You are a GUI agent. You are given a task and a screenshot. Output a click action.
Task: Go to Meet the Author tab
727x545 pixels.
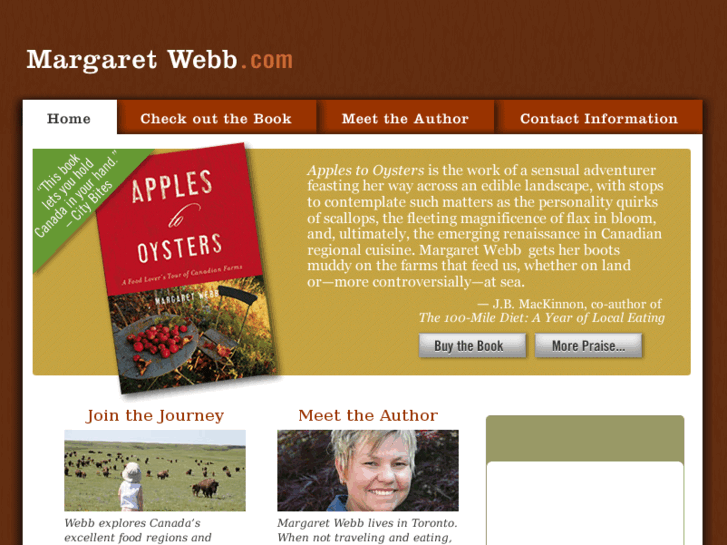click(x=405, y=118)
